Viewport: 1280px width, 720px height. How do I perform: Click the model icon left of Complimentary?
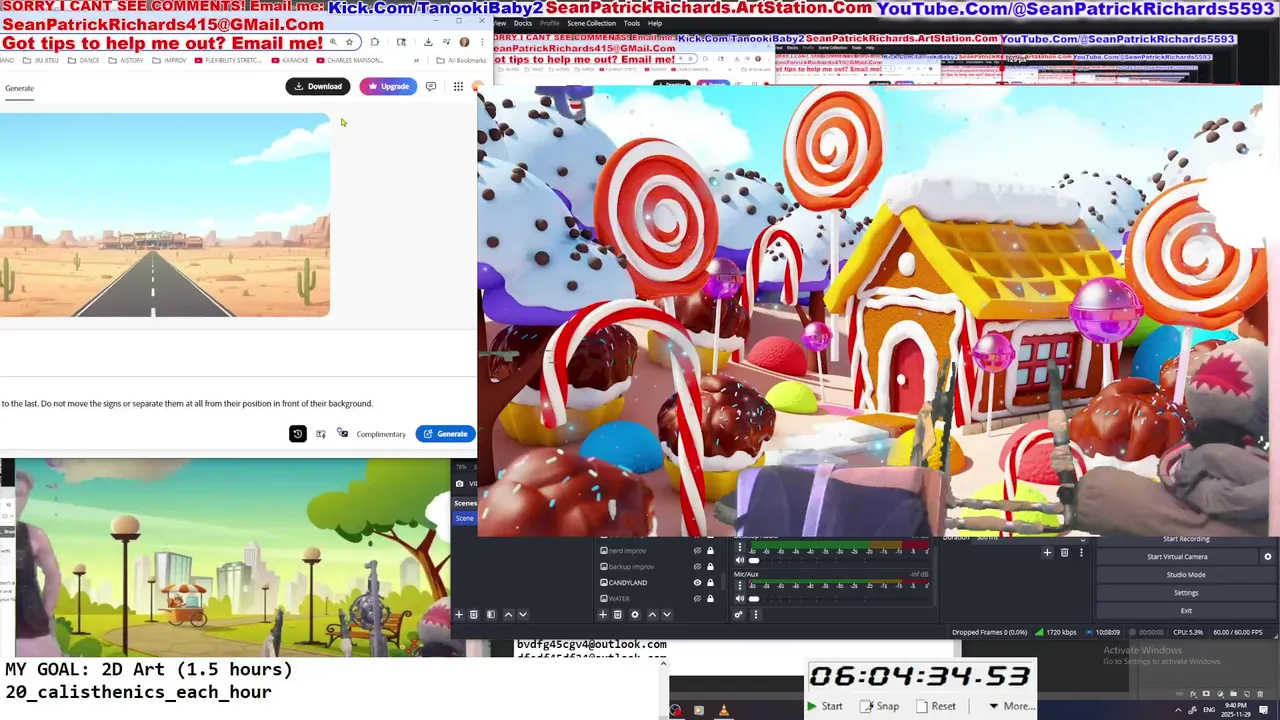(x=343, y=434)
